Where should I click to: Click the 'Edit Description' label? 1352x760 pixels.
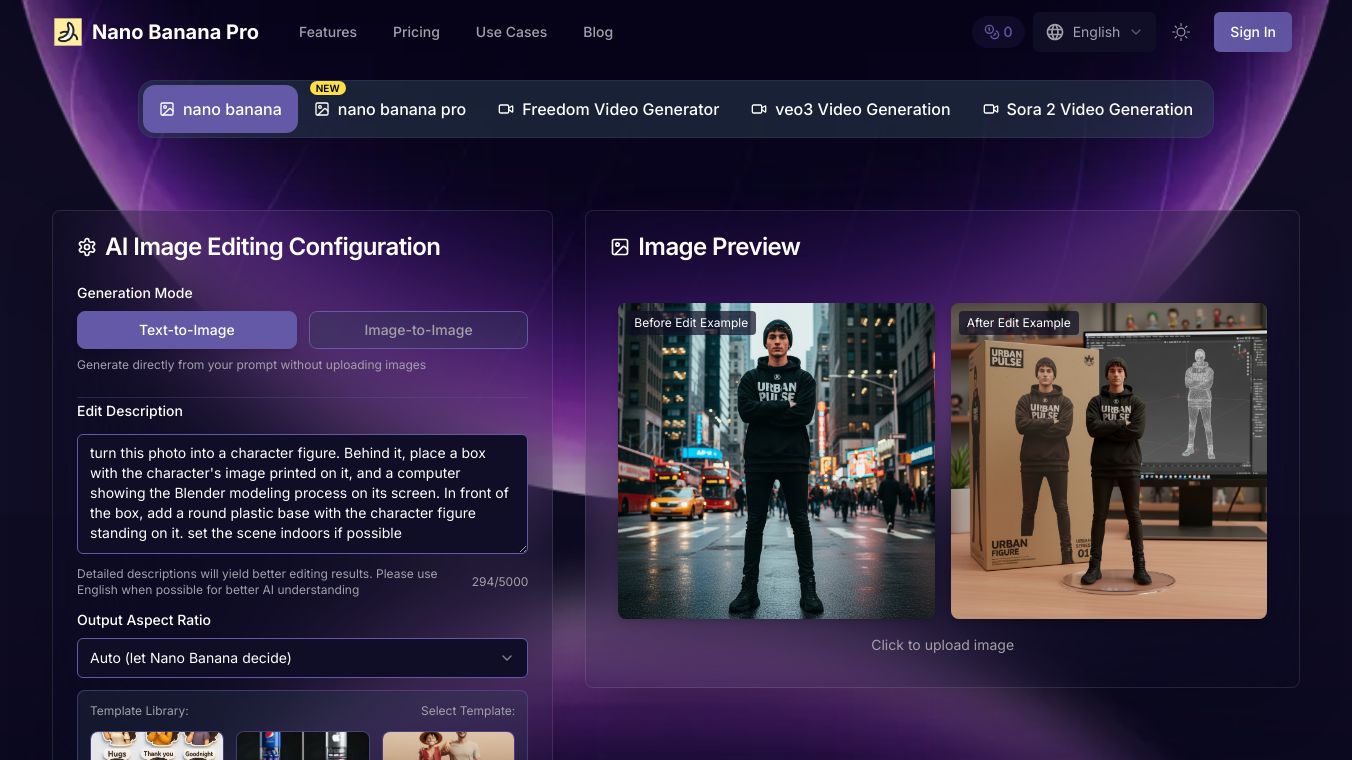point(130,411)
